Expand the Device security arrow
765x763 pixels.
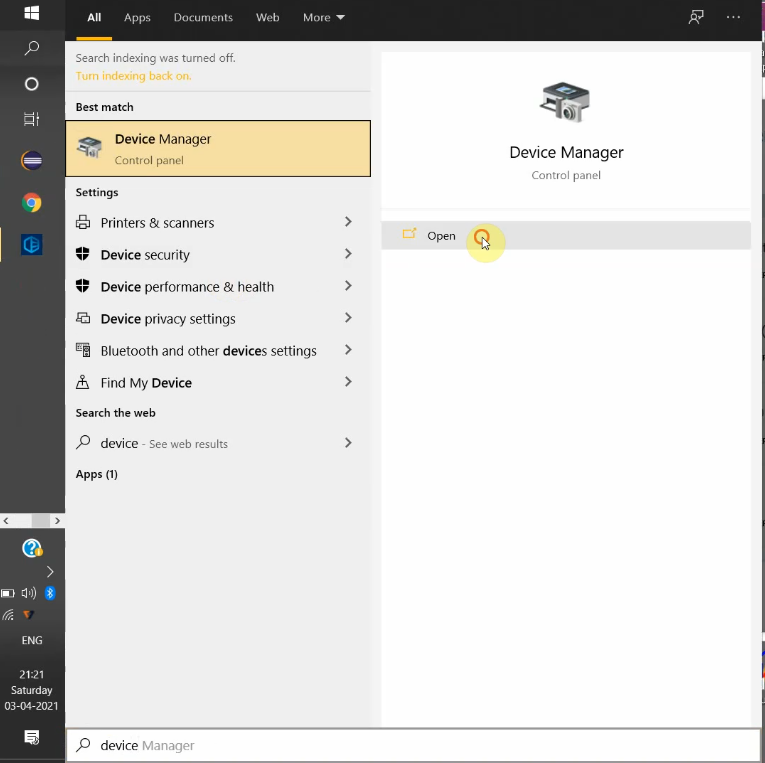tap(348, 254)
